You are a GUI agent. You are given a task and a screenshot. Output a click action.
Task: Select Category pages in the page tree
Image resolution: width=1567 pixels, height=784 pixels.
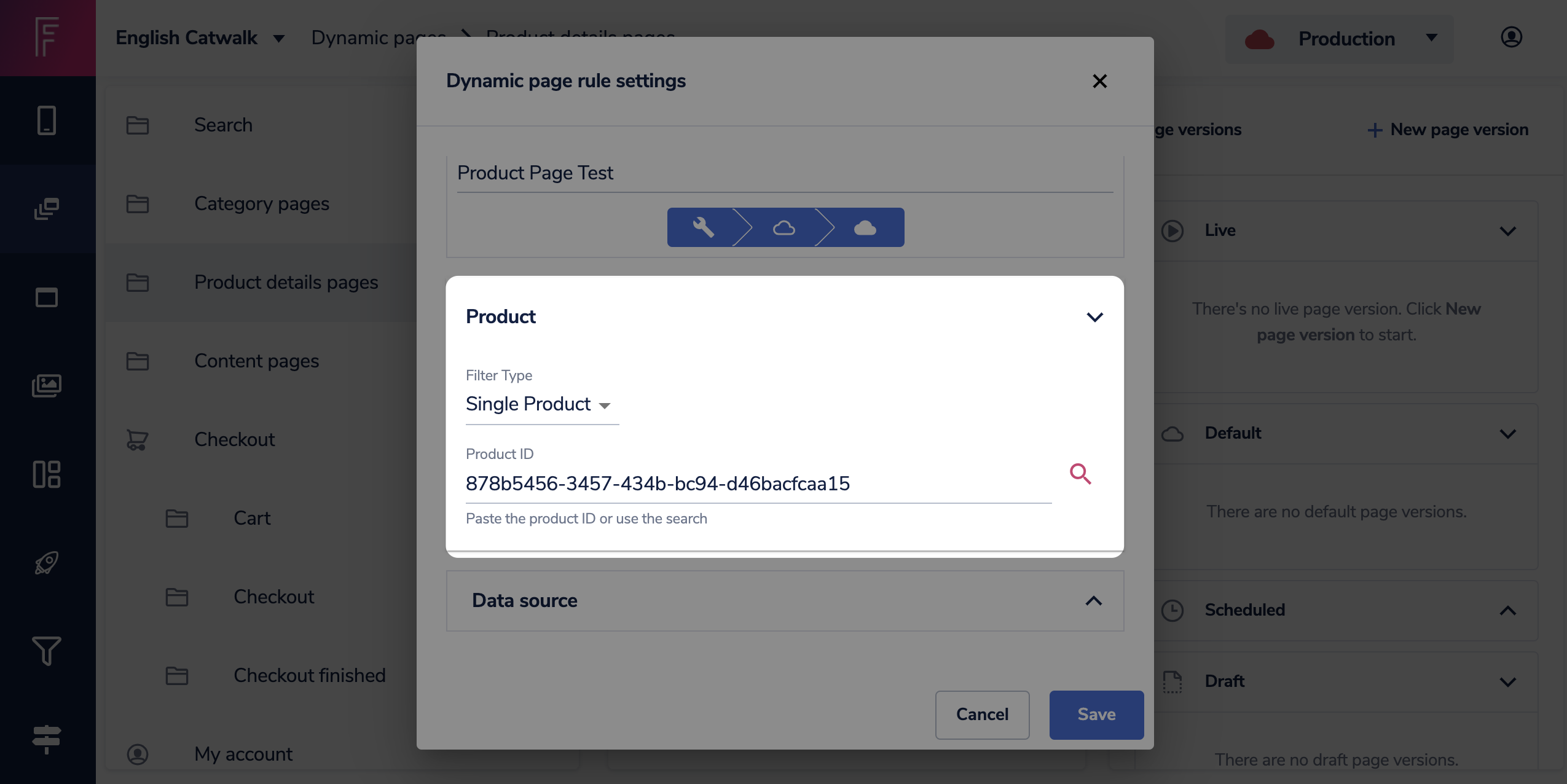262,203
